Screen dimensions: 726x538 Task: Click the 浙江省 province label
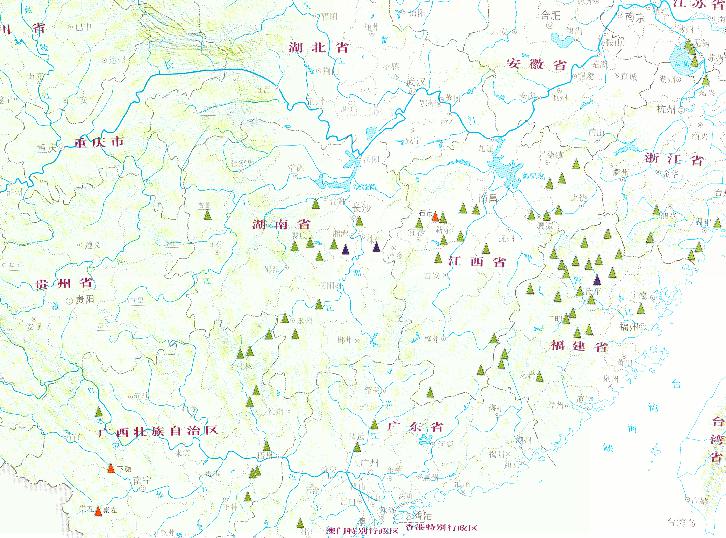click(x=673, y=159)
